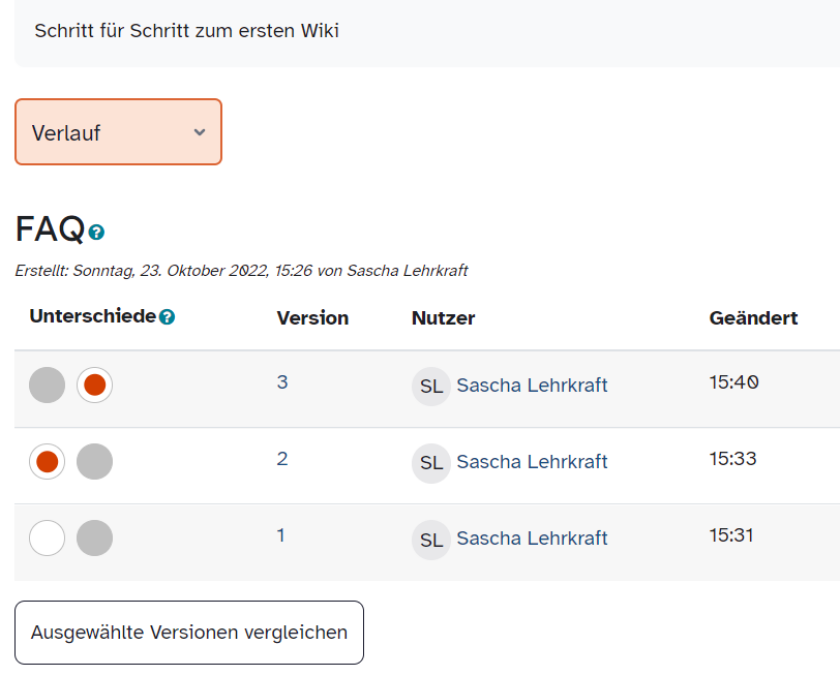Select the left radio button for version 3

47,384
